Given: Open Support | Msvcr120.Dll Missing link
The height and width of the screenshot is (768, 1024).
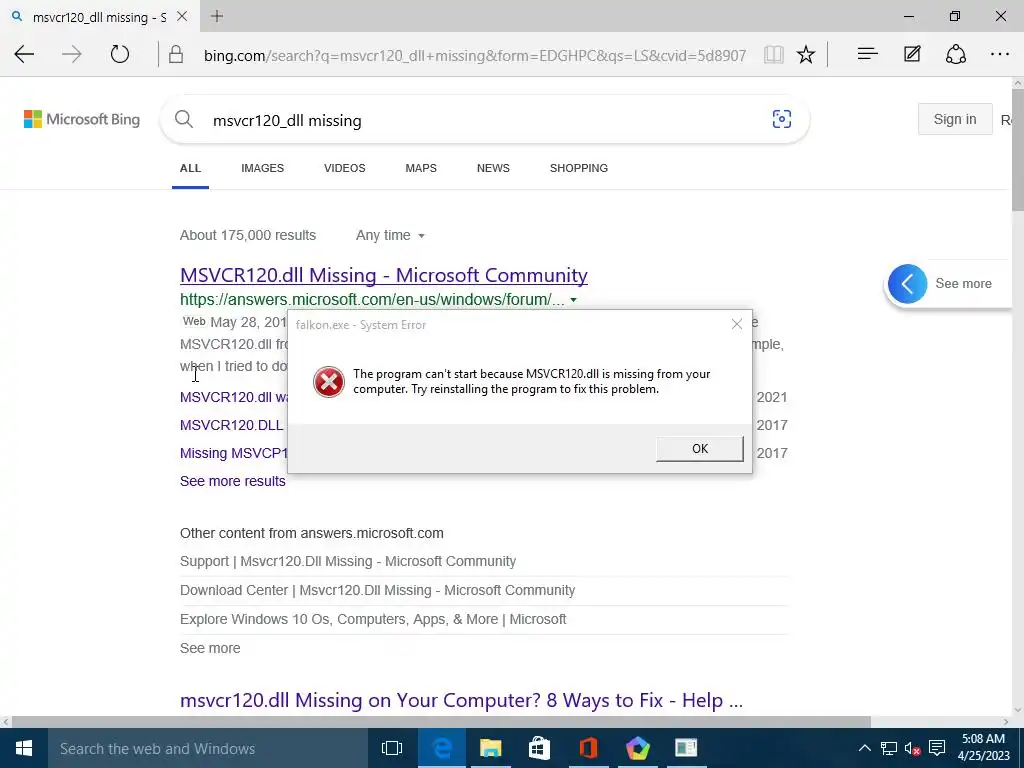Looking at the screenshot, I should [348, 561].
